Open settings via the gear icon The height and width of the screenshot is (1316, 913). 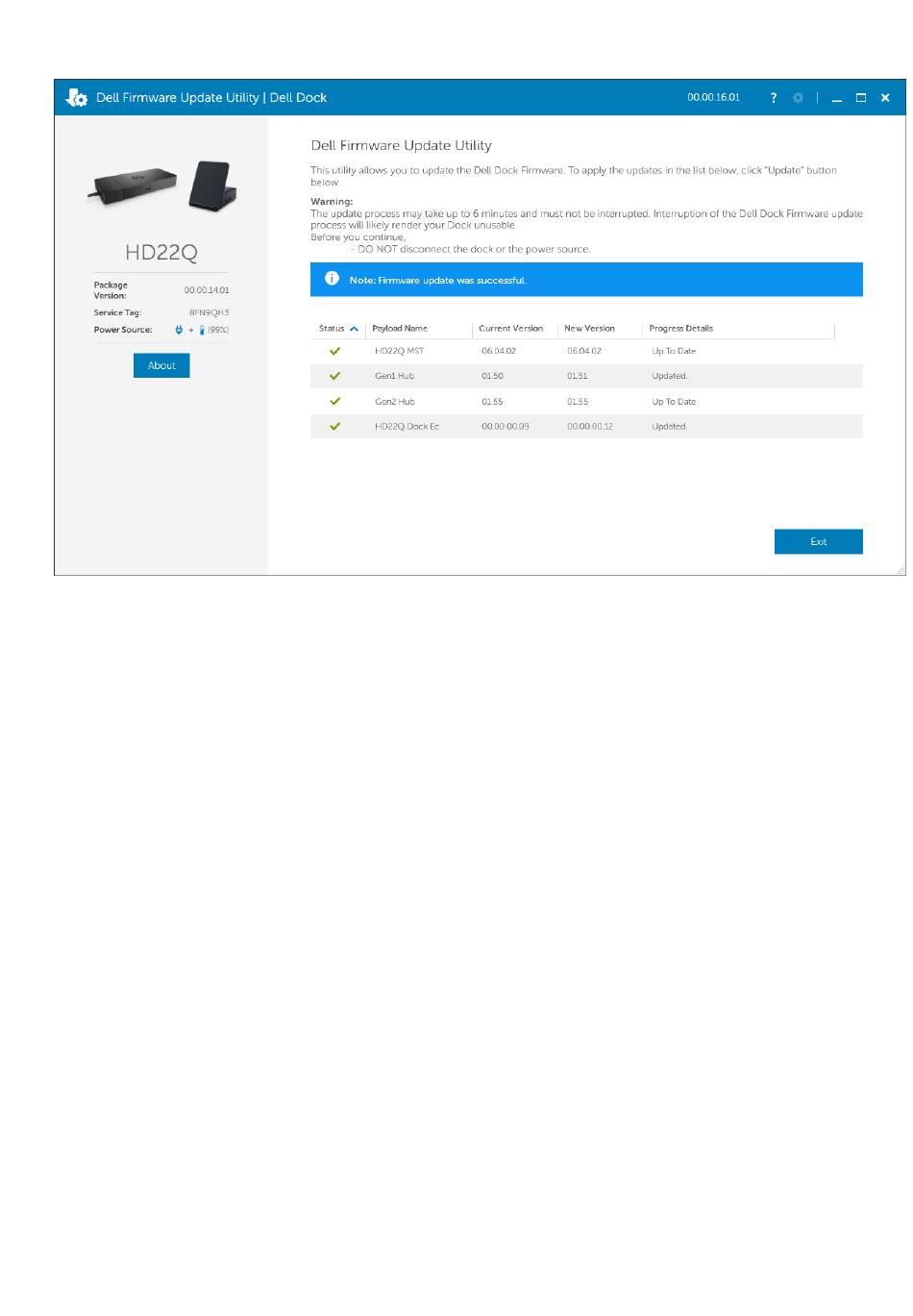tap(798, 98)
